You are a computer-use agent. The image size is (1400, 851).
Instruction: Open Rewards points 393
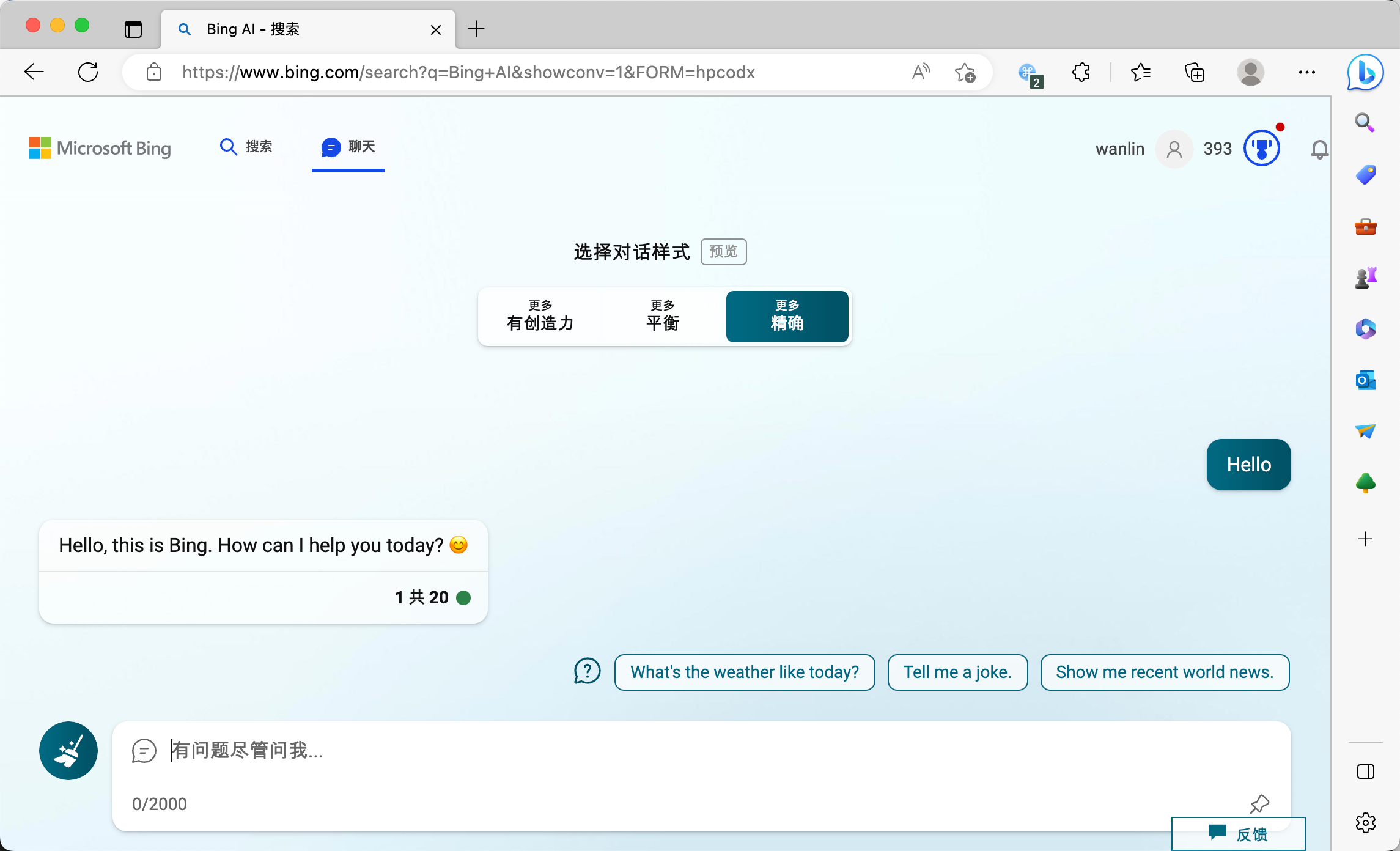click(1218, 149)
